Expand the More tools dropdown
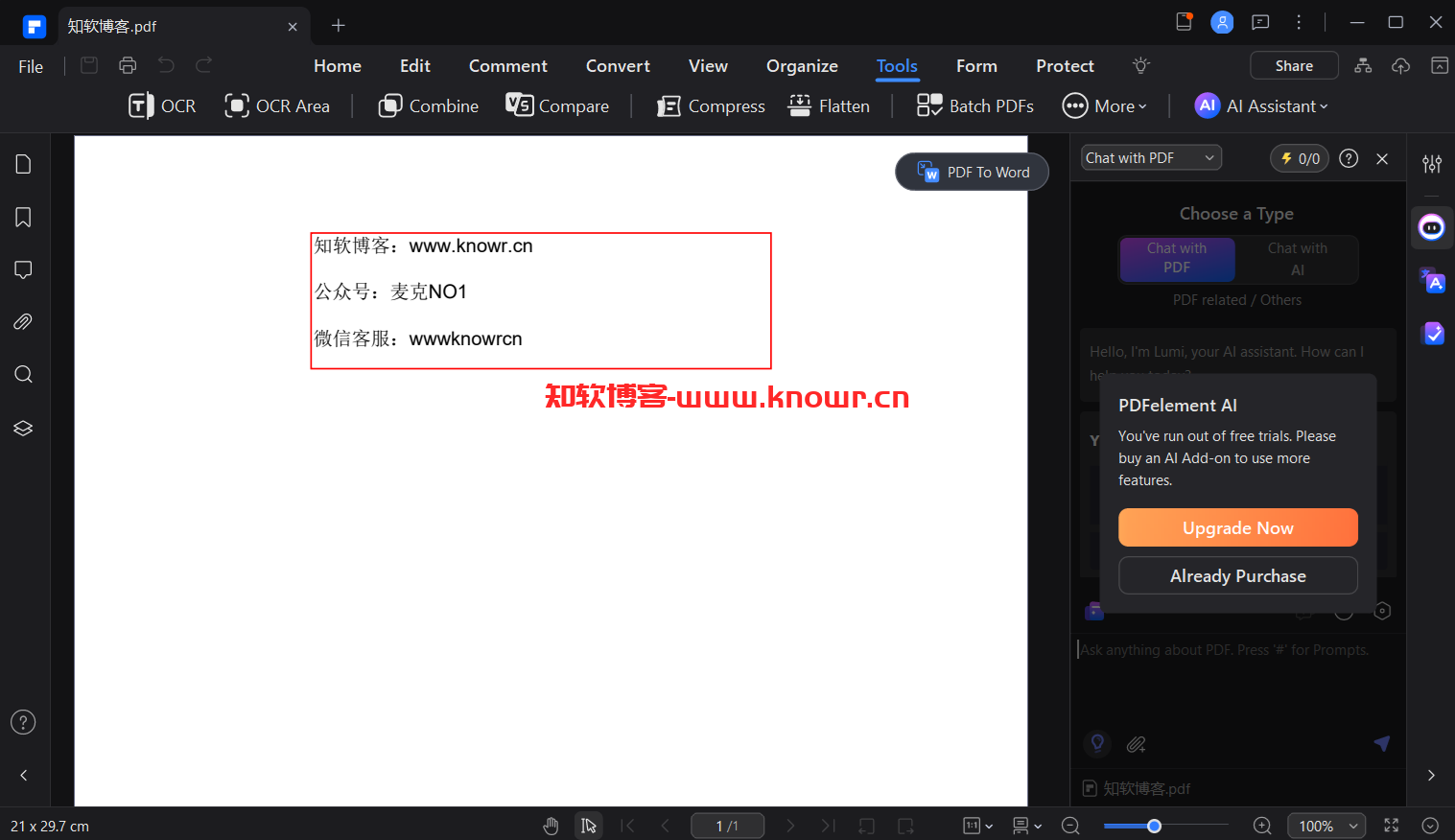This screenshot has width=1455, height=840. point(1105,105)
